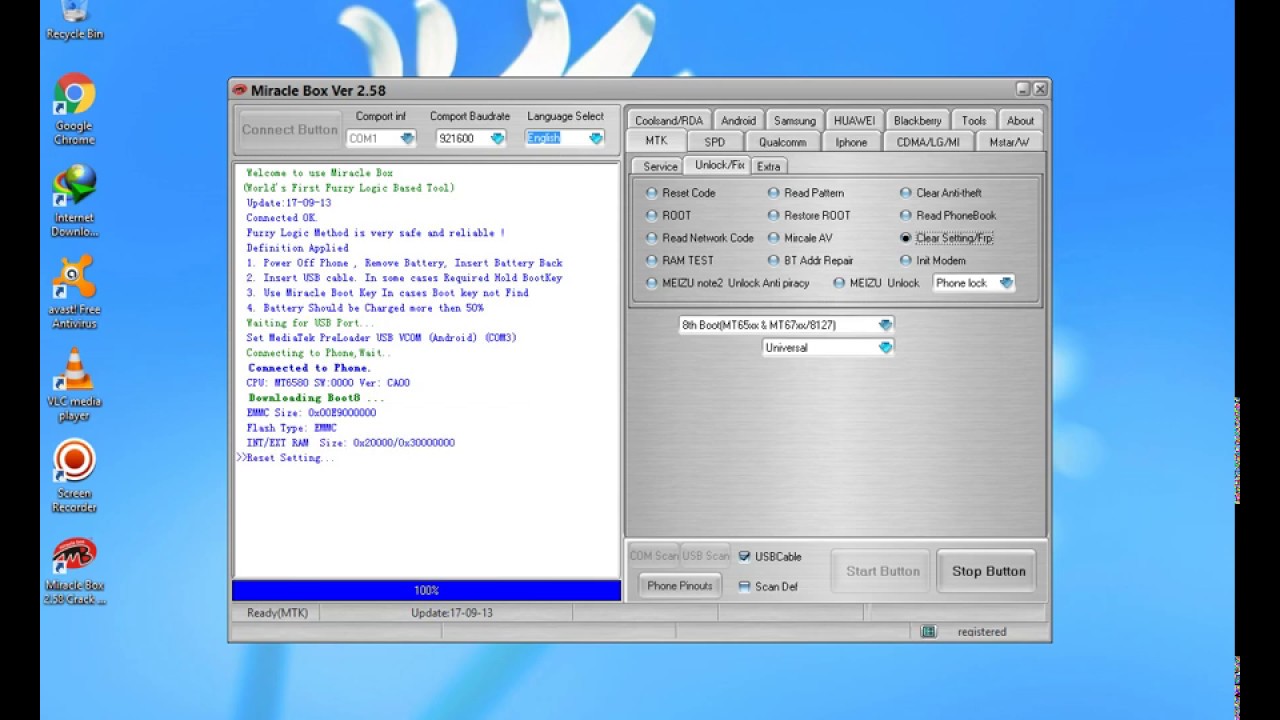This screenshot has width=1280, height=720.
Task: Open Recycle Bin desktop icon
Action: click(x=74, y=20)
